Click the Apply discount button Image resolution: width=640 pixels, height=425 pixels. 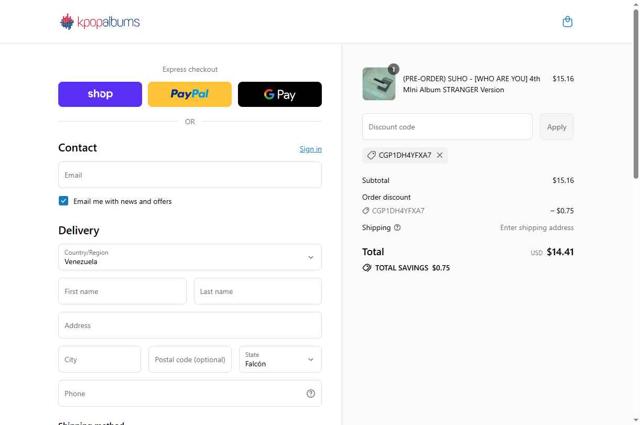[x=557, y=127]
